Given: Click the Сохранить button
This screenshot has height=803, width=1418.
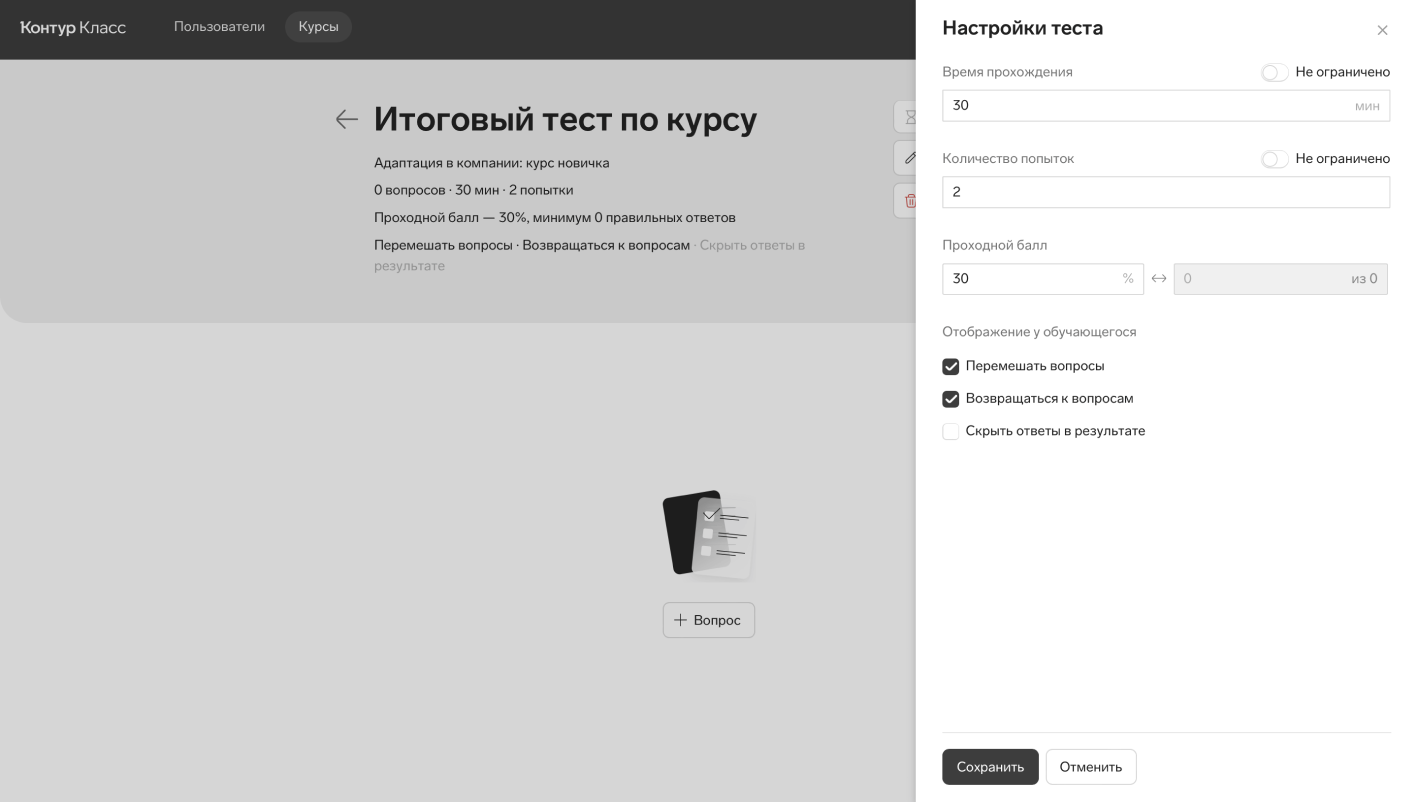Looking at the screenshot, I should tap(990, 767).
